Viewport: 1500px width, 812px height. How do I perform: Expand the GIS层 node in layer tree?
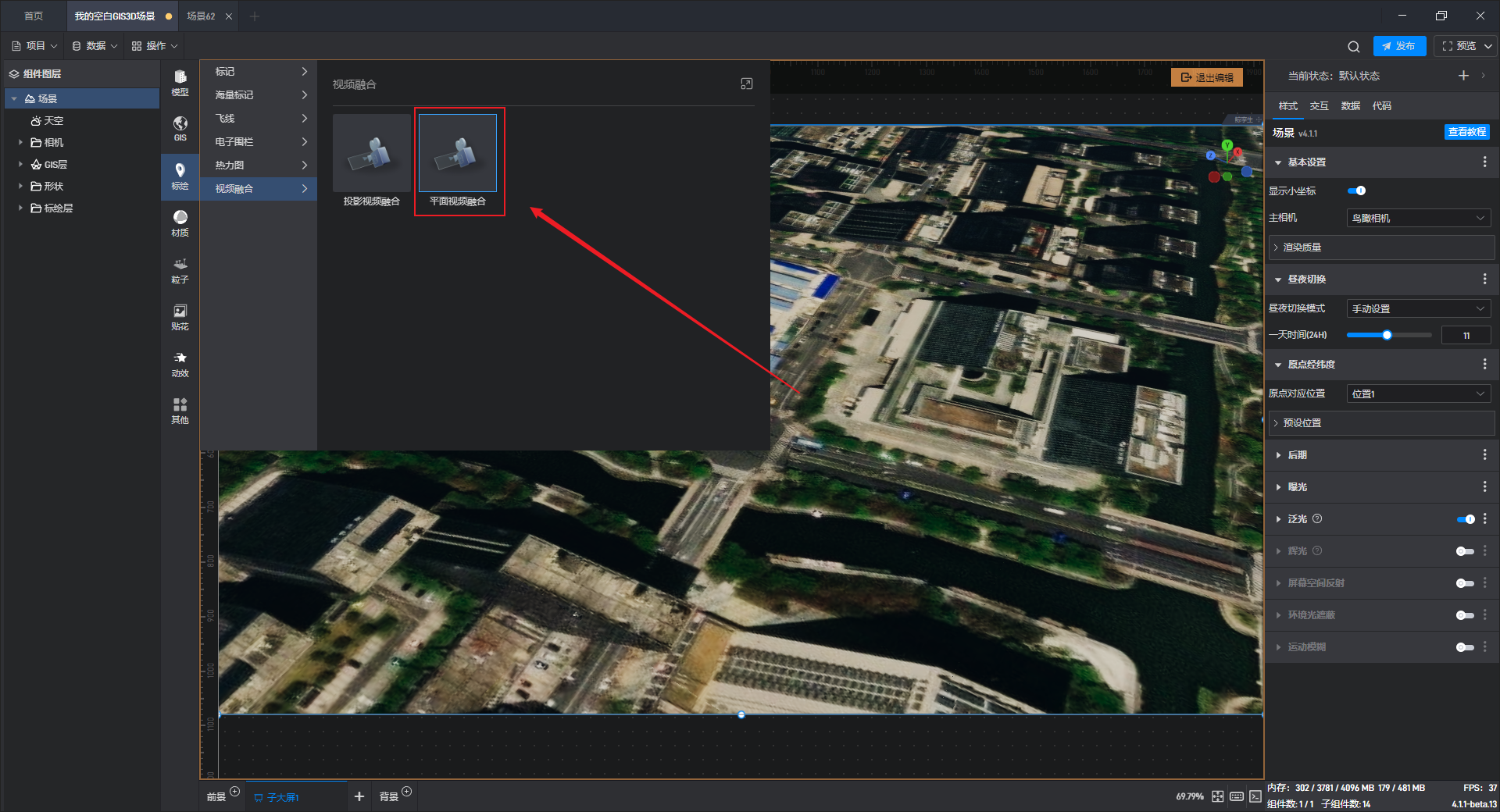pos(20,164)
